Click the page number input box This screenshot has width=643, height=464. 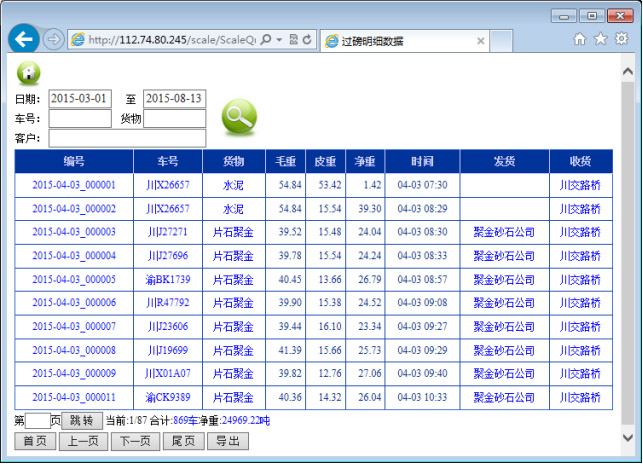[38, 421]
